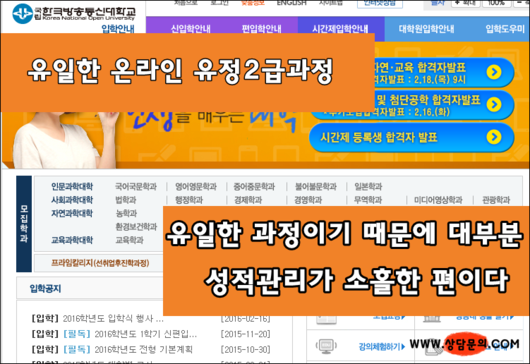Viewport: 530px width, 364px height.
Task: Open the 자연·교육 합격자발표 banner button
Action: click(444, 72)
